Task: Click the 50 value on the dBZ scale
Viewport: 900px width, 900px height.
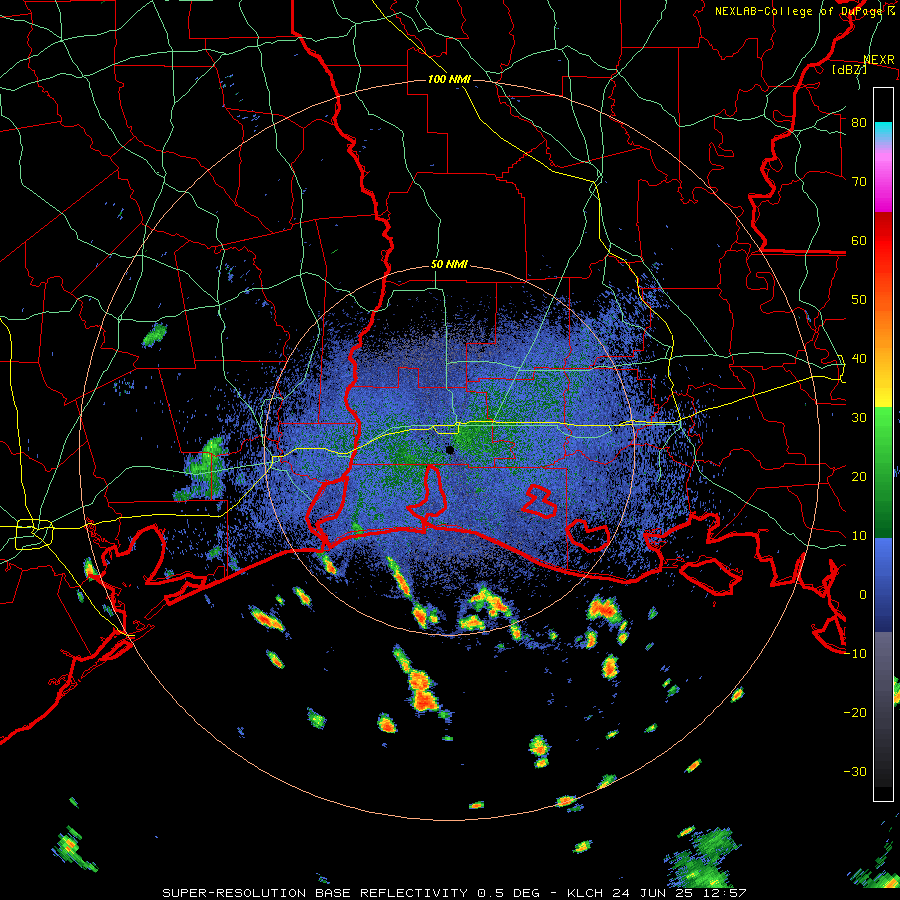Action: pyautogui.click(x=859, y=300)
